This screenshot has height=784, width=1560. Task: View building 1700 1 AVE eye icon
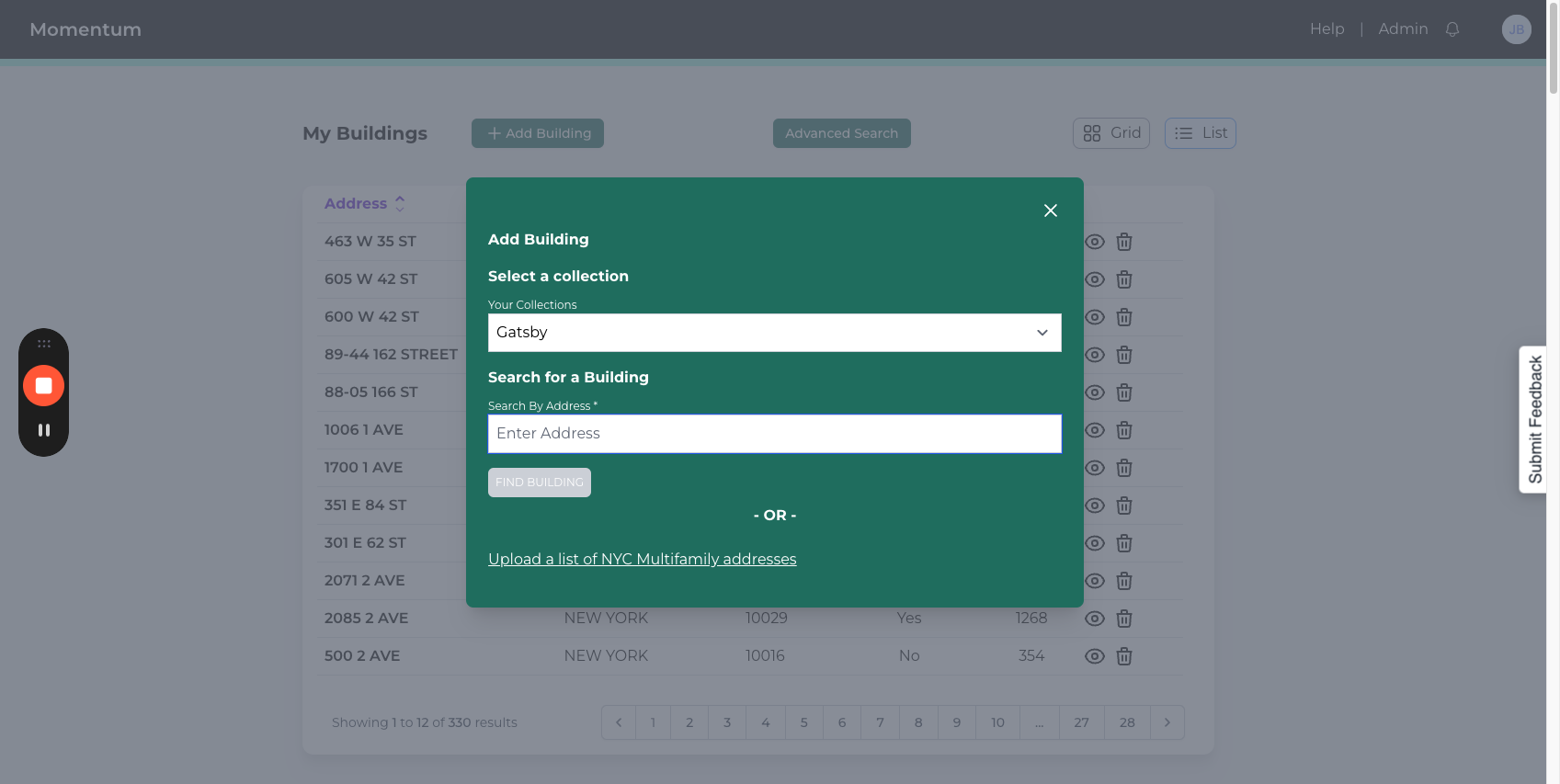pyautogui.click(x=1094, y=468)
